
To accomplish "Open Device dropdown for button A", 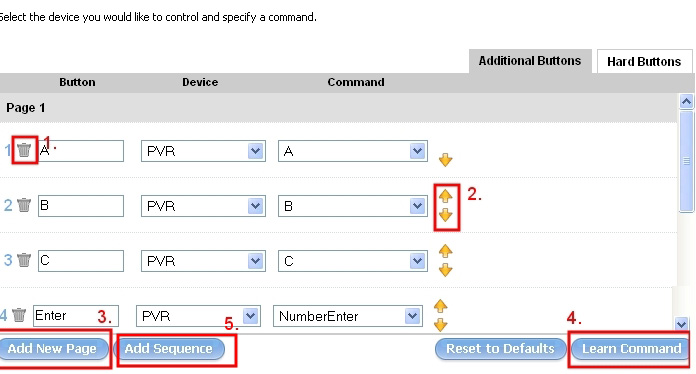I will pyautogui.click(x=255, y=151).
